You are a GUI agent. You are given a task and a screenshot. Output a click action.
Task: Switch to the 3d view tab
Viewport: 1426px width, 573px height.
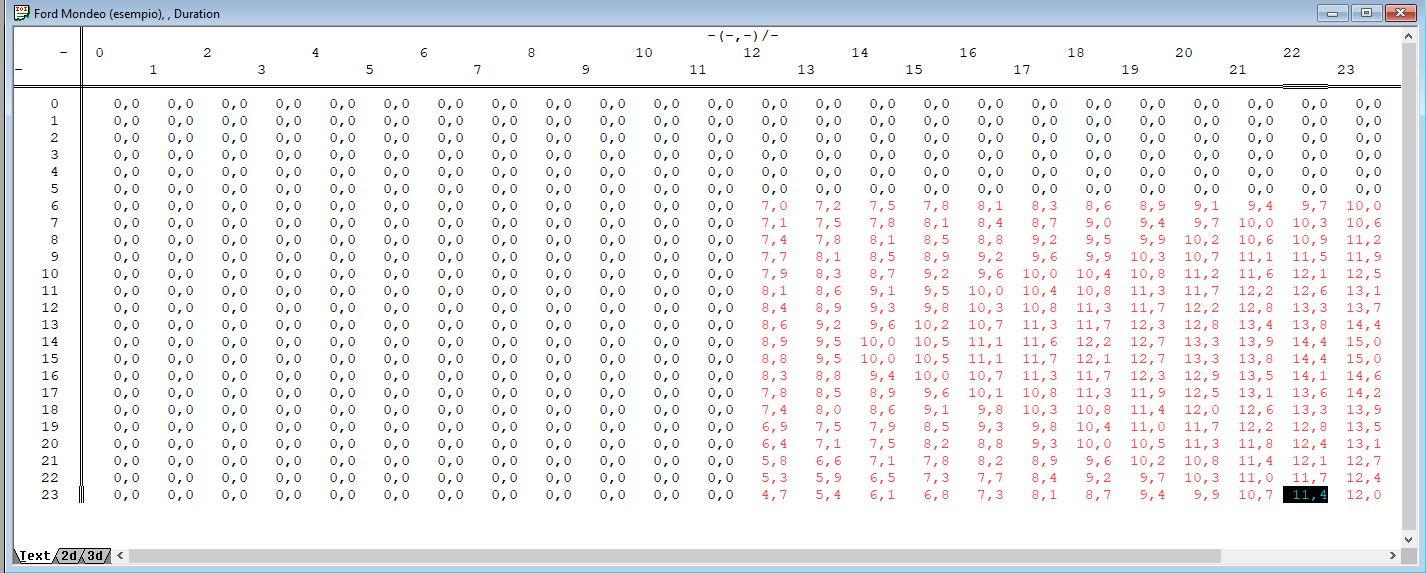tap(95, 556)
